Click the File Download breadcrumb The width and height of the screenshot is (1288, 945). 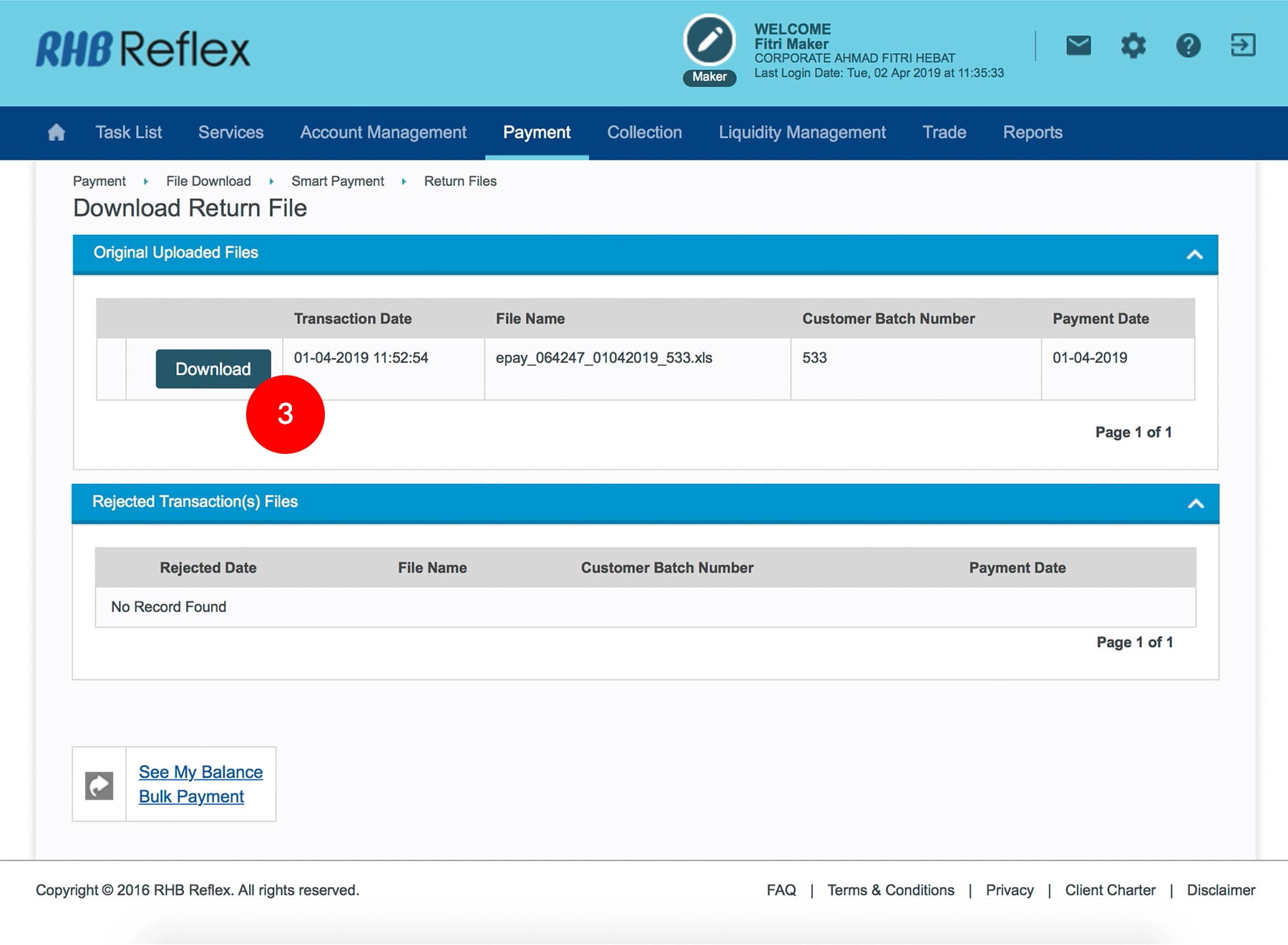(208, 181)
